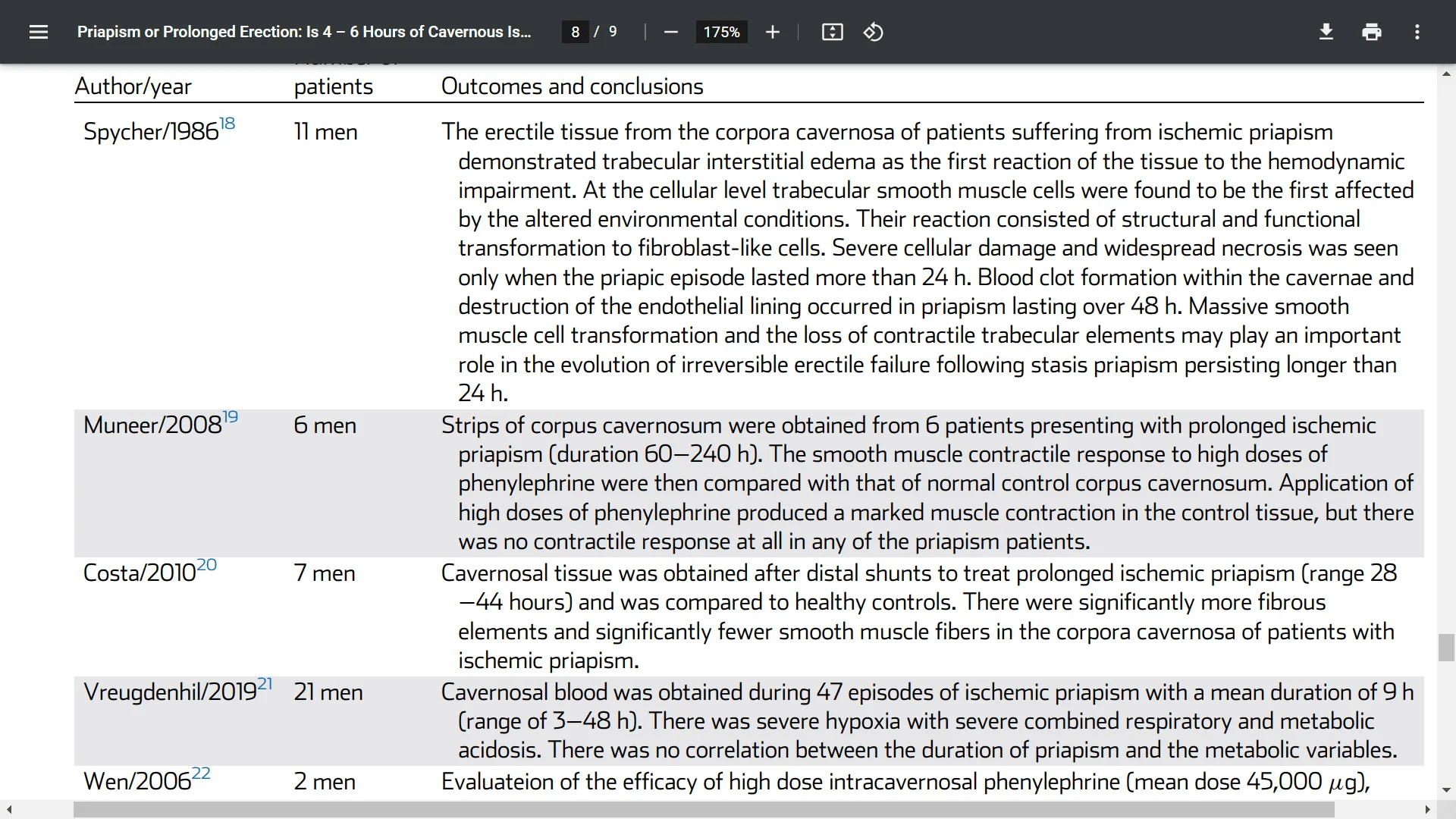Click the 'Wen/2006' author cell
The width and height of the screenshot is (1456, 819).
click(137, 782)
